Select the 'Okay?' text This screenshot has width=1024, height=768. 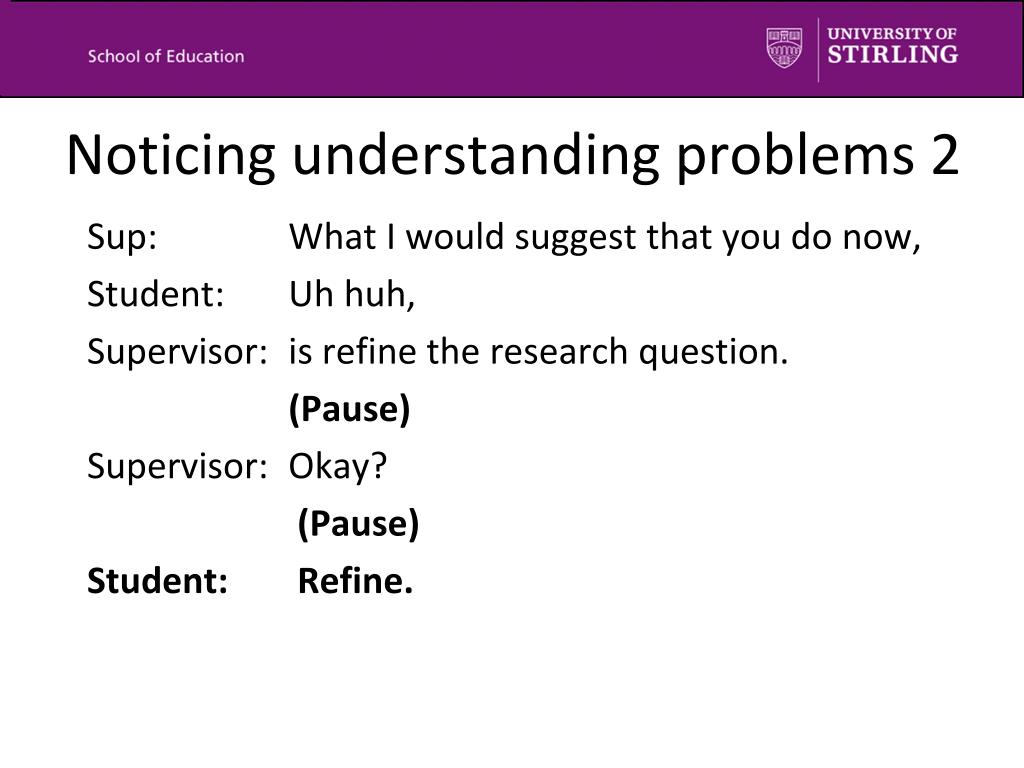pos(338,466)
